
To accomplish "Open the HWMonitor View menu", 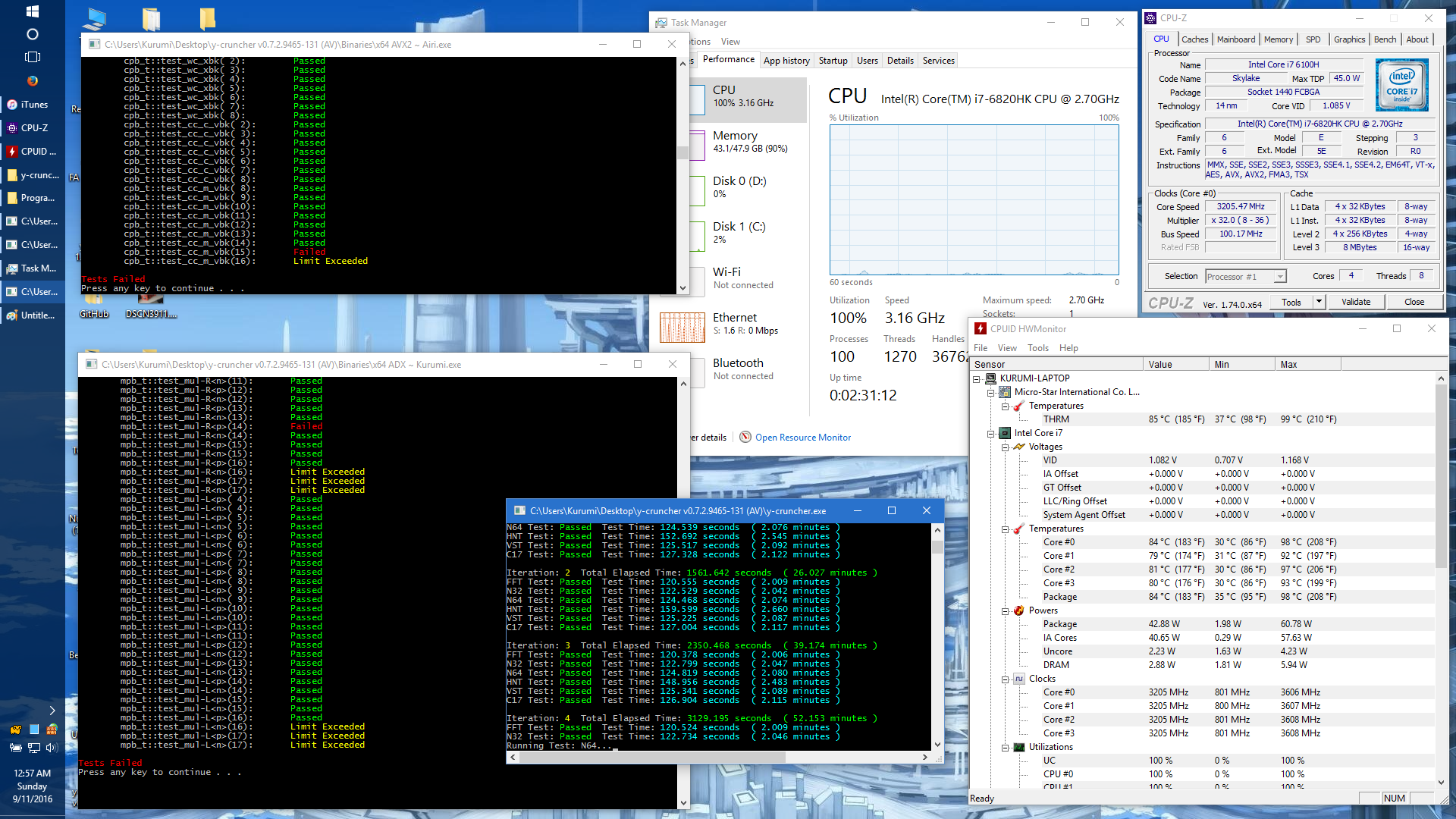I will click(x=1007, y=348).
